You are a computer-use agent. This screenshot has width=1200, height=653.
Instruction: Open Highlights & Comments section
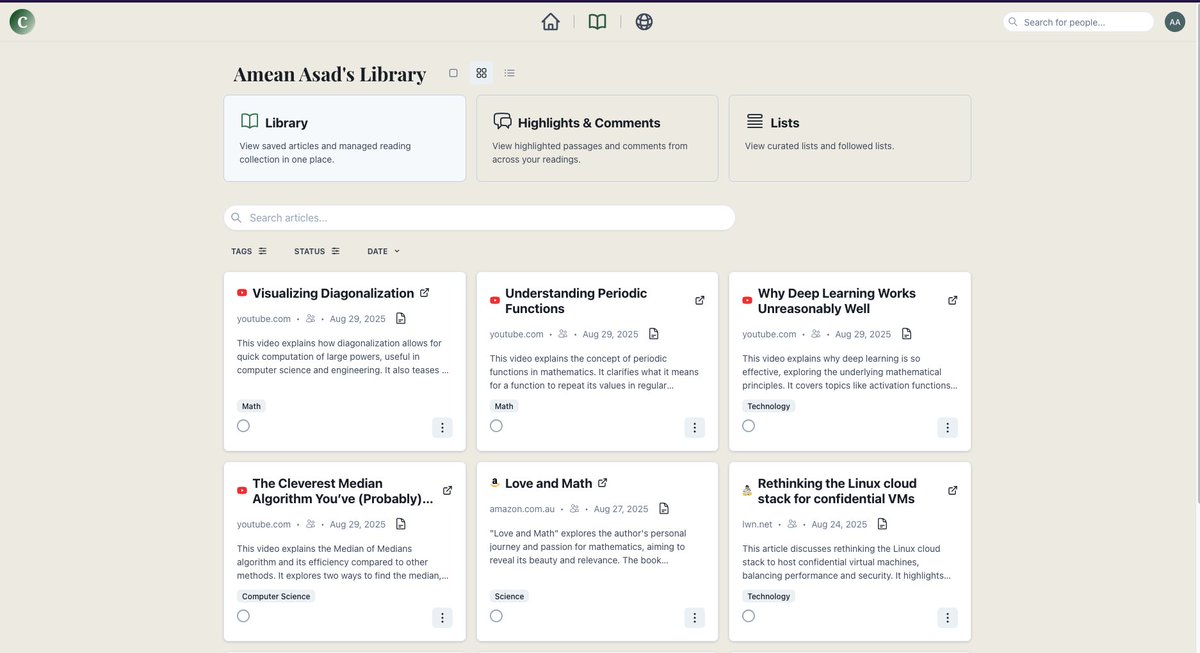pyautogui.click(x=597, y=138)
